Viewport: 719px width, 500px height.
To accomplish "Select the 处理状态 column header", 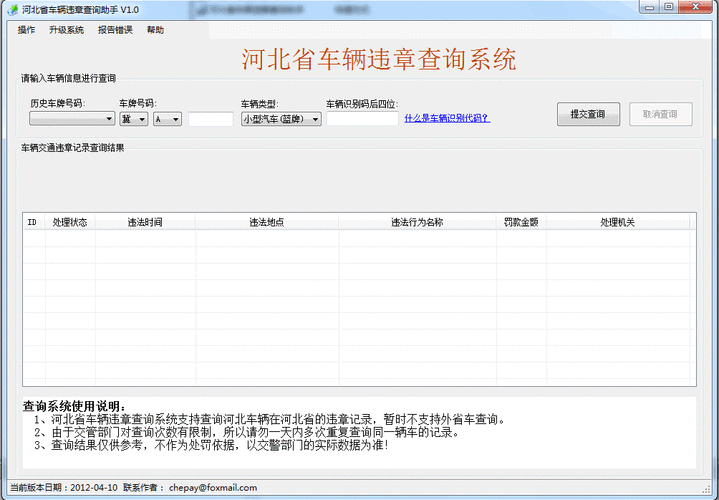I will point(70,222).
